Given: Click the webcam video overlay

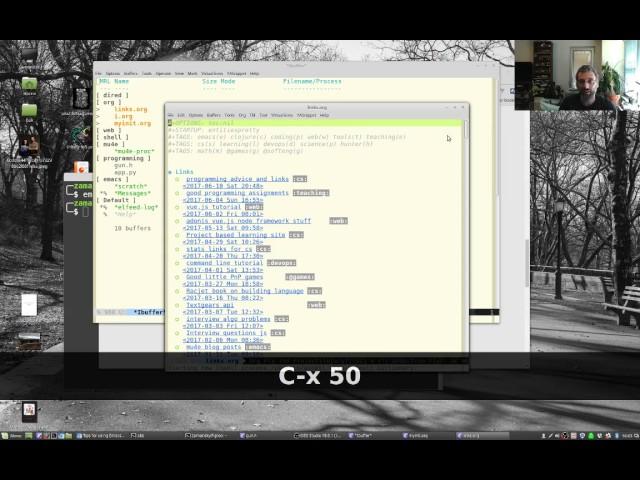Looking at the screenshot, I should point(577,75).
